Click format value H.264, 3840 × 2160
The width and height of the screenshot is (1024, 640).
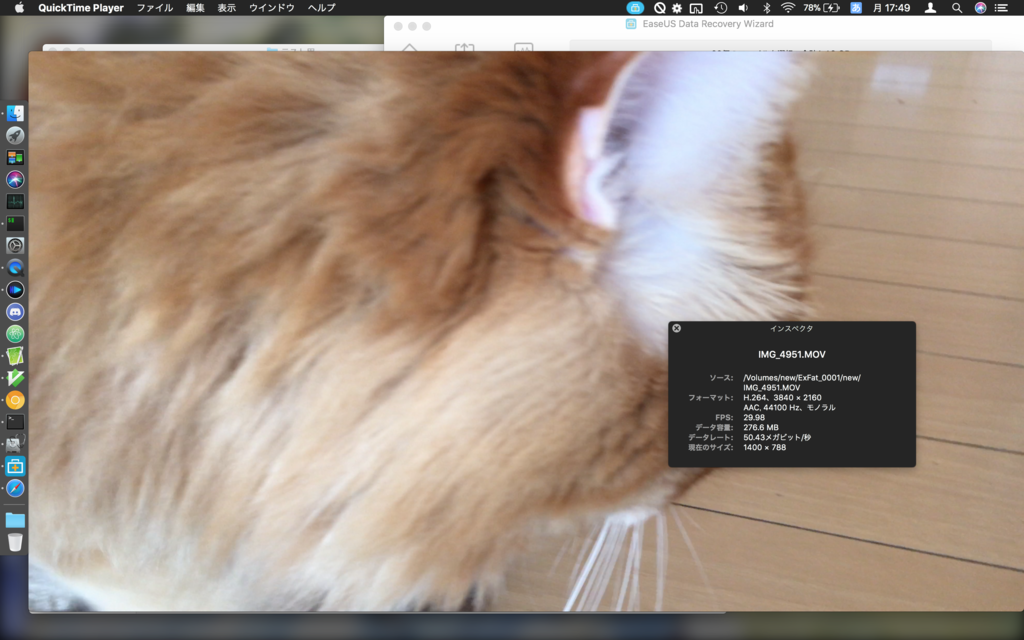coord(782,397)
